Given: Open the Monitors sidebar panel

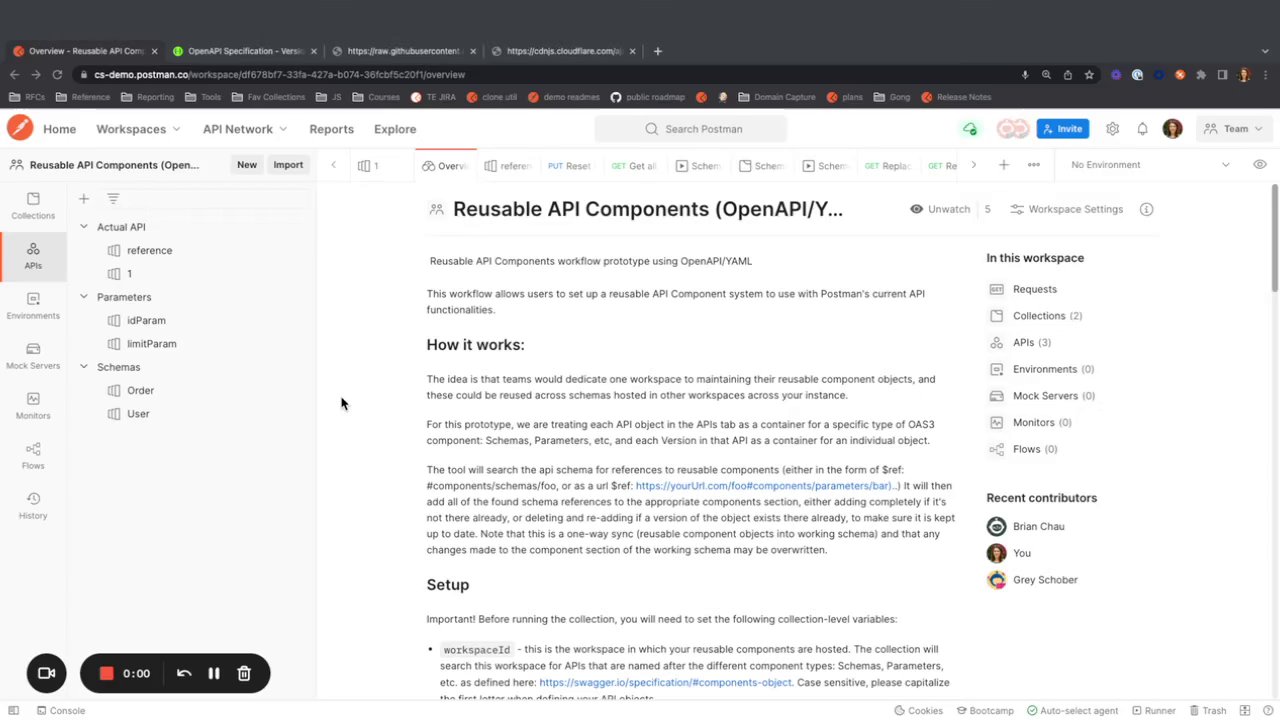Looking at the screenshot, I should [33, 406].
